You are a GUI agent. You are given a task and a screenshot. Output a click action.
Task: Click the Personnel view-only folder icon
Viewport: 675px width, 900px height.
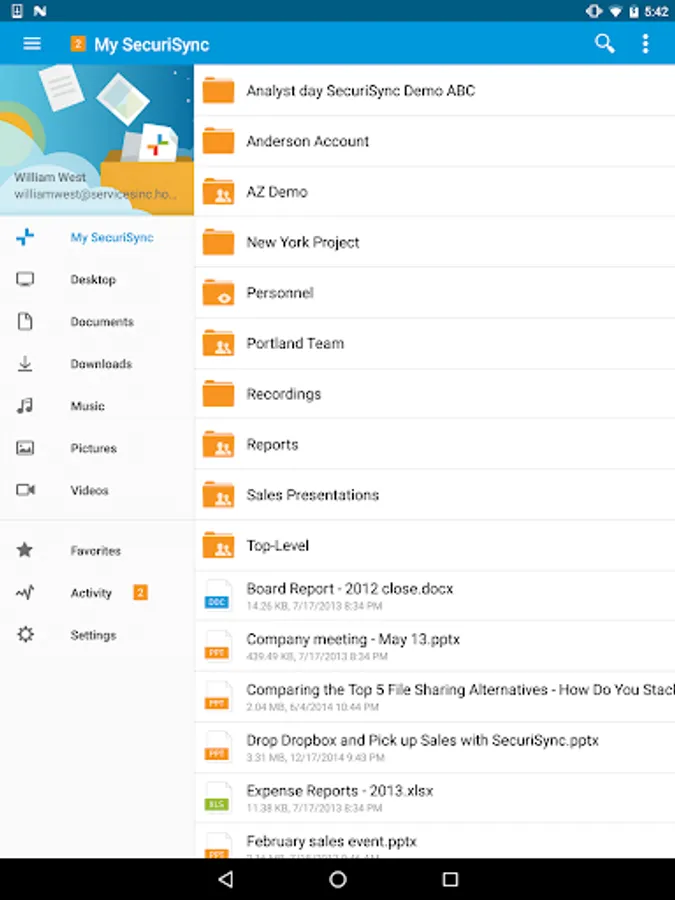219,292
